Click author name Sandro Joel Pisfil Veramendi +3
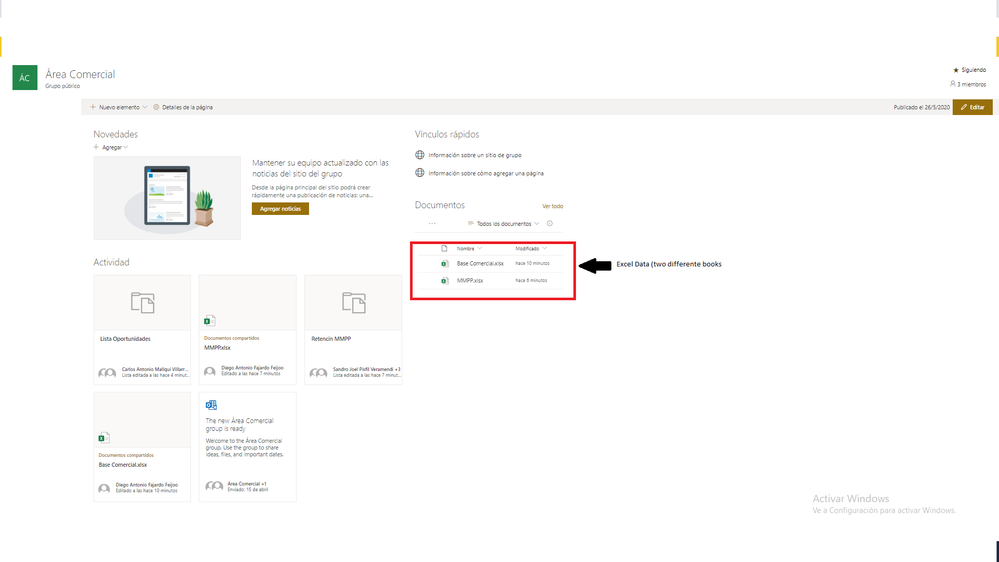Viewport: 999px width, 562px height. click(x=366, y=369)
